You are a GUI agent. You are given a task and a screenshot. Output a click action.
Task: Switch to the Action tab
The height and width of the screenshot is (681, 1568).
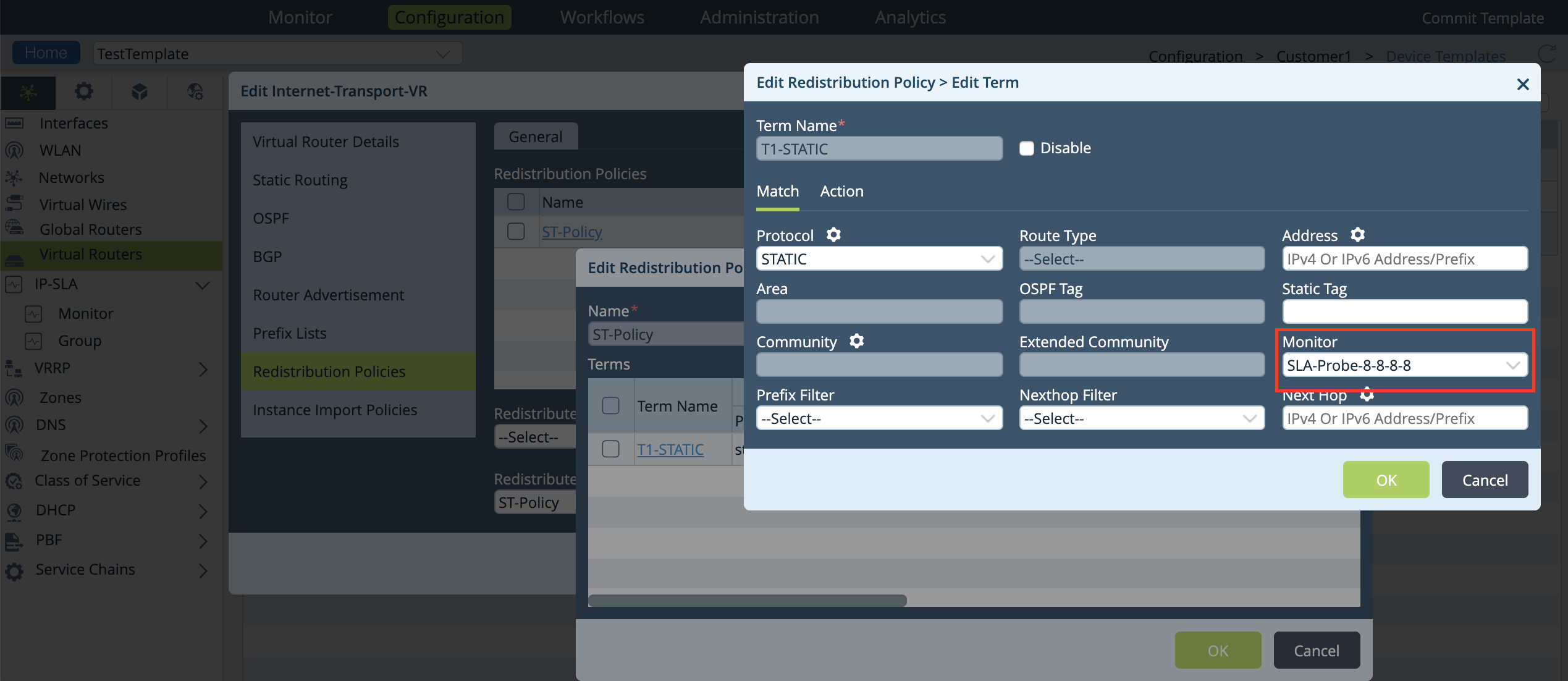tap(841, 192)
